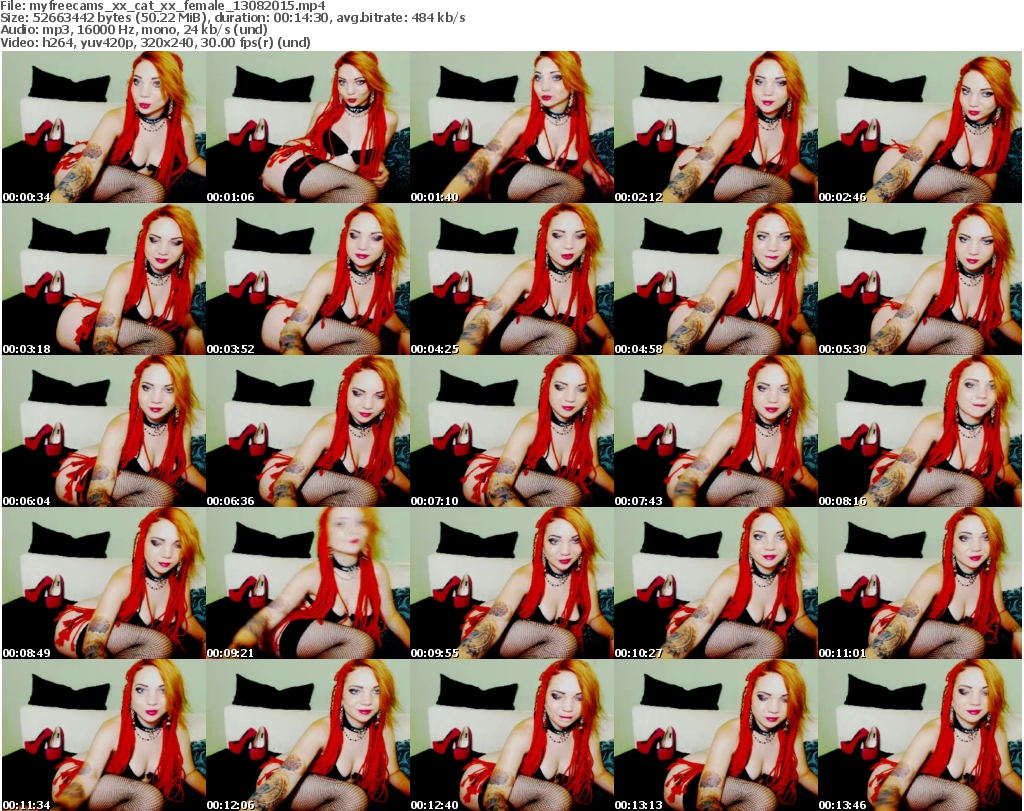
Task: Open the blurred frame stamped 00:09:21
Action: click(308, 584)
